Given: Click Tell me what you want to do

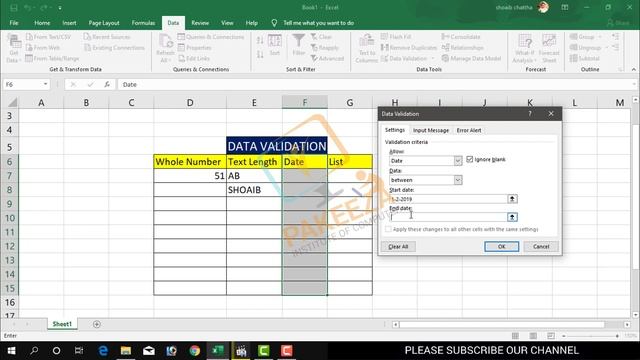Looking at the screenshot, I should click(318, 23).
